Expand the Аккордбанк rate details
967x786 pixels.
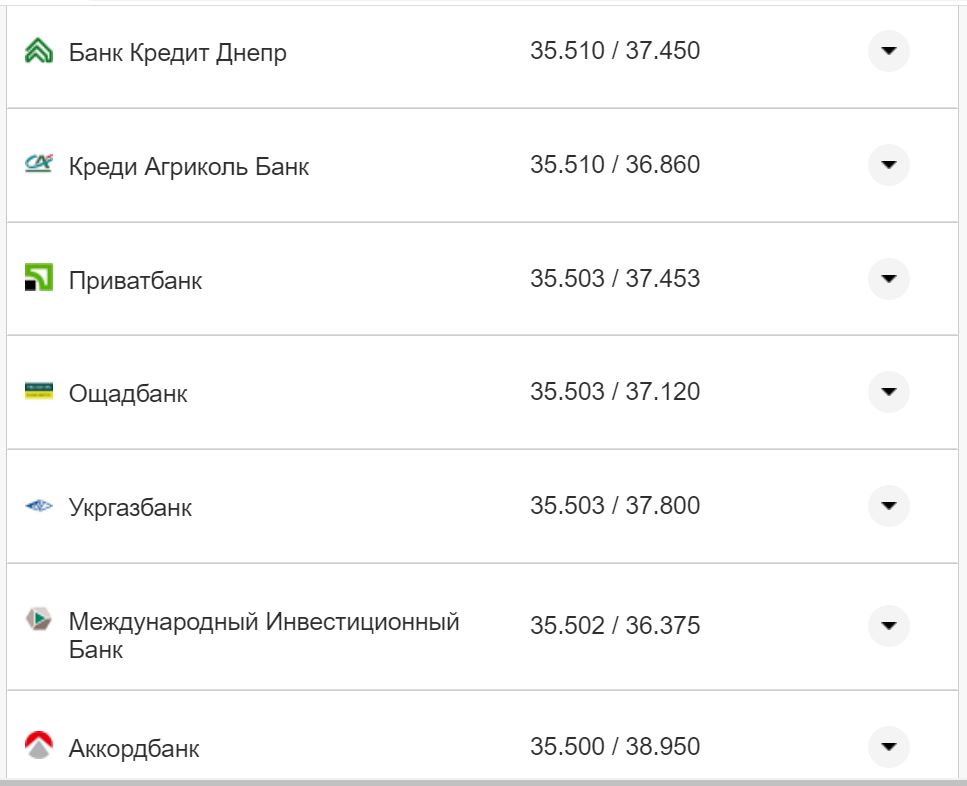pyautogui.click(x=888, y=747)
